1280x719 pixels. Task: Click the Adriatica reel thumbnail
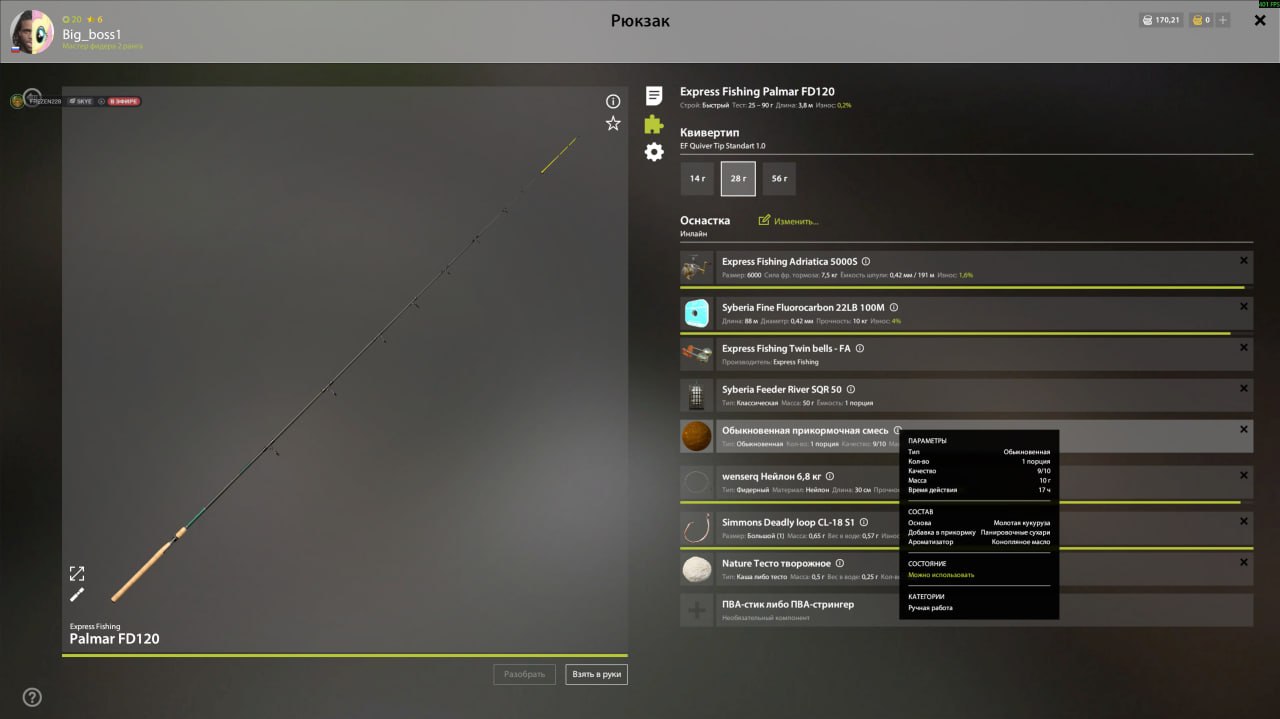pyautogui.click(x=697, y=268)
